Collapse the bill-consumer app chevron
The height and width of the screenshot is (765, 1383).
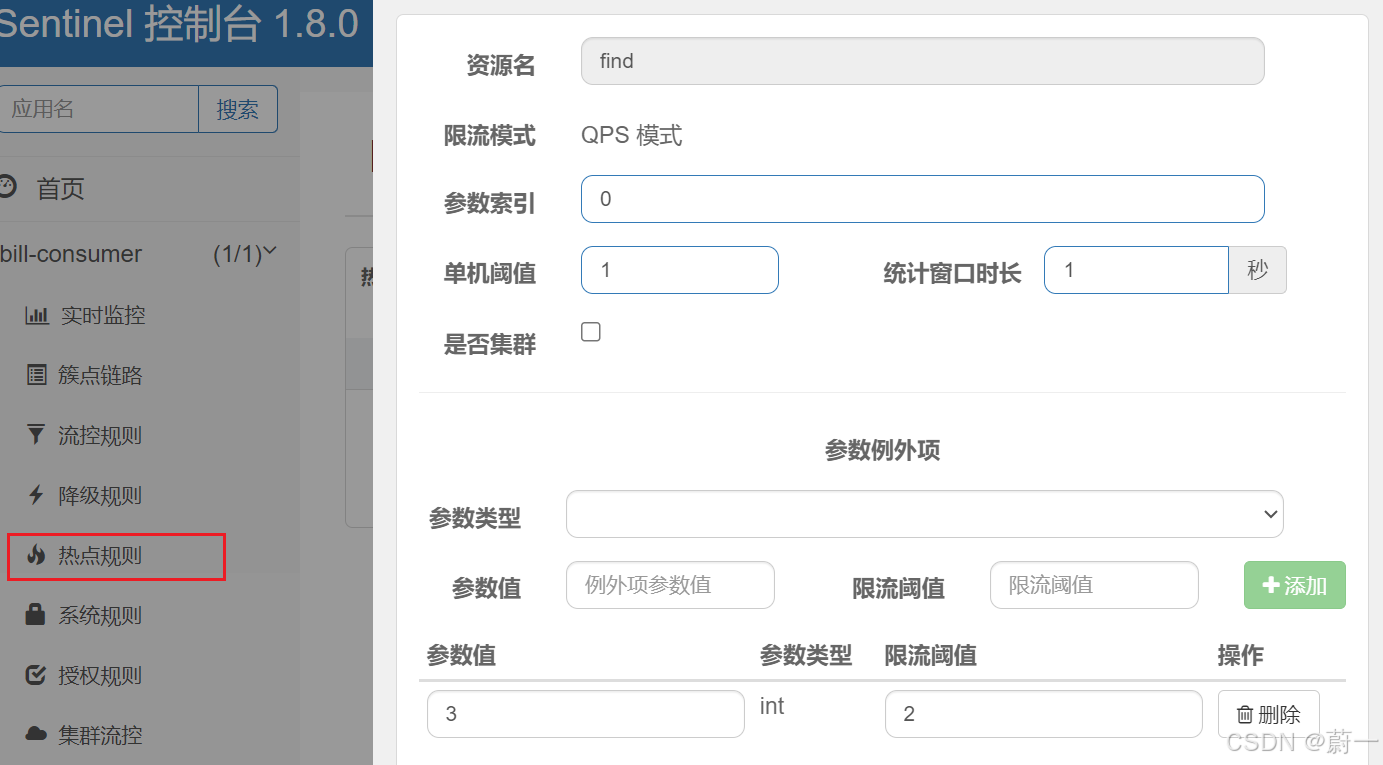269,252
